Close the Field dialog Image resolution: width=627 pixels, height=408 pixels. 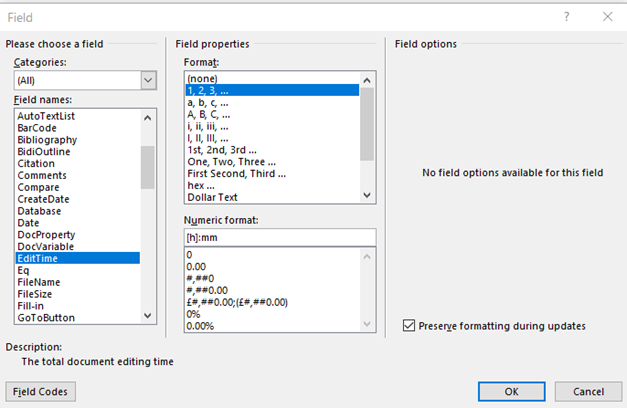(x=607, y=17)
